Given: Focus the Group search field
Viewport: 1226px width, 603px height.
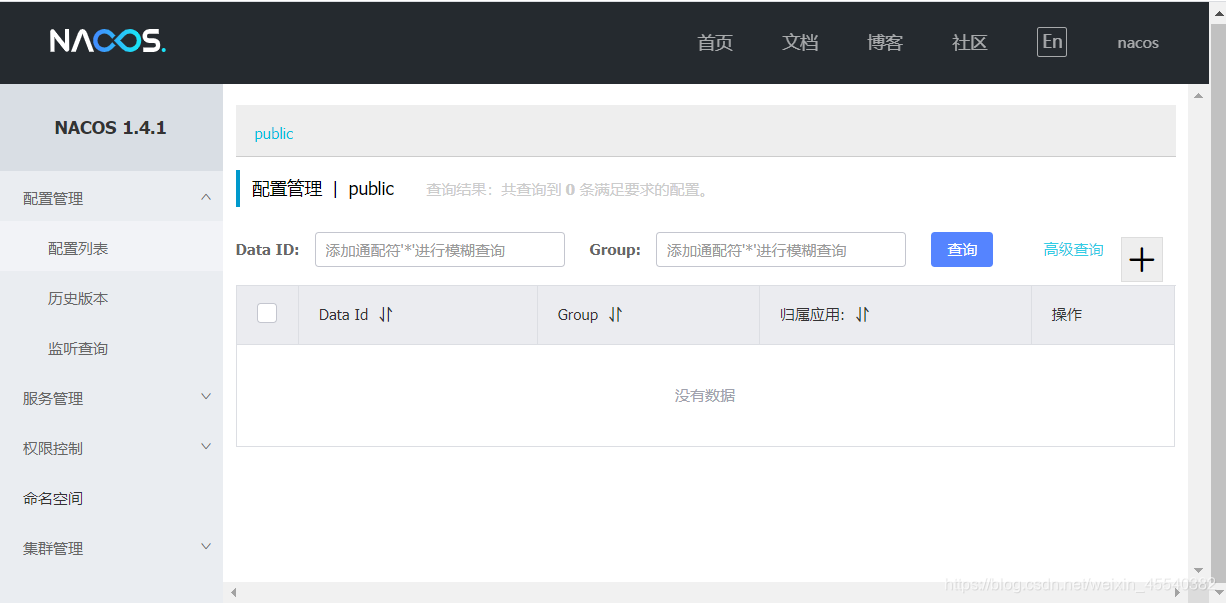Looking at the screenshot, I should click(x=781, y=250).
